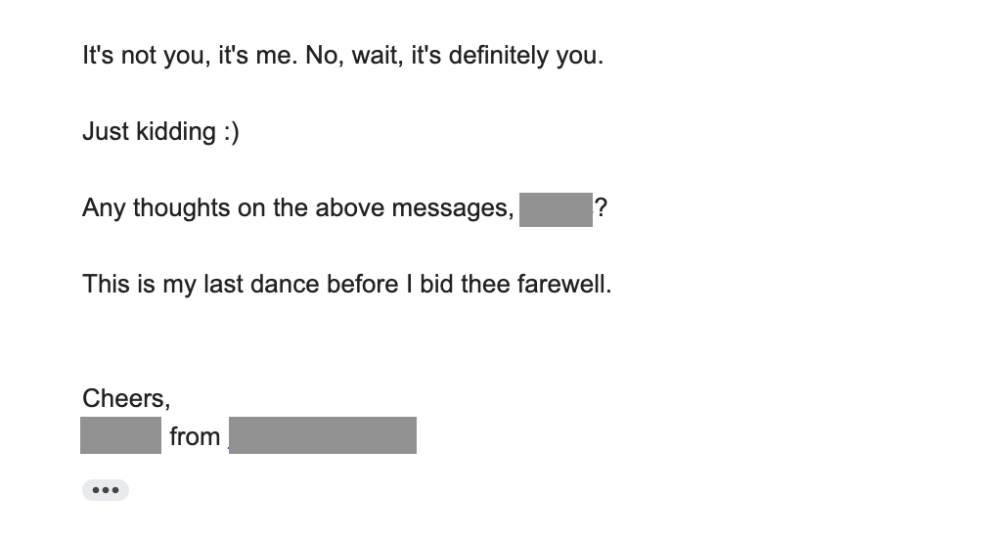Click the word "from" in the signature
Screen dimensions: 984x540
pyautogui.click(x=194, y=437)
